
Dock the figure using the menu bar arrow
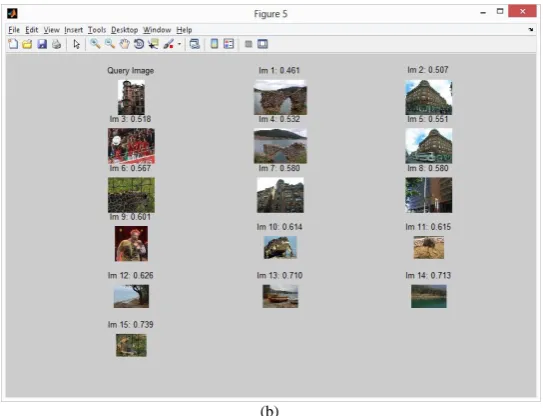pos(531,29)
